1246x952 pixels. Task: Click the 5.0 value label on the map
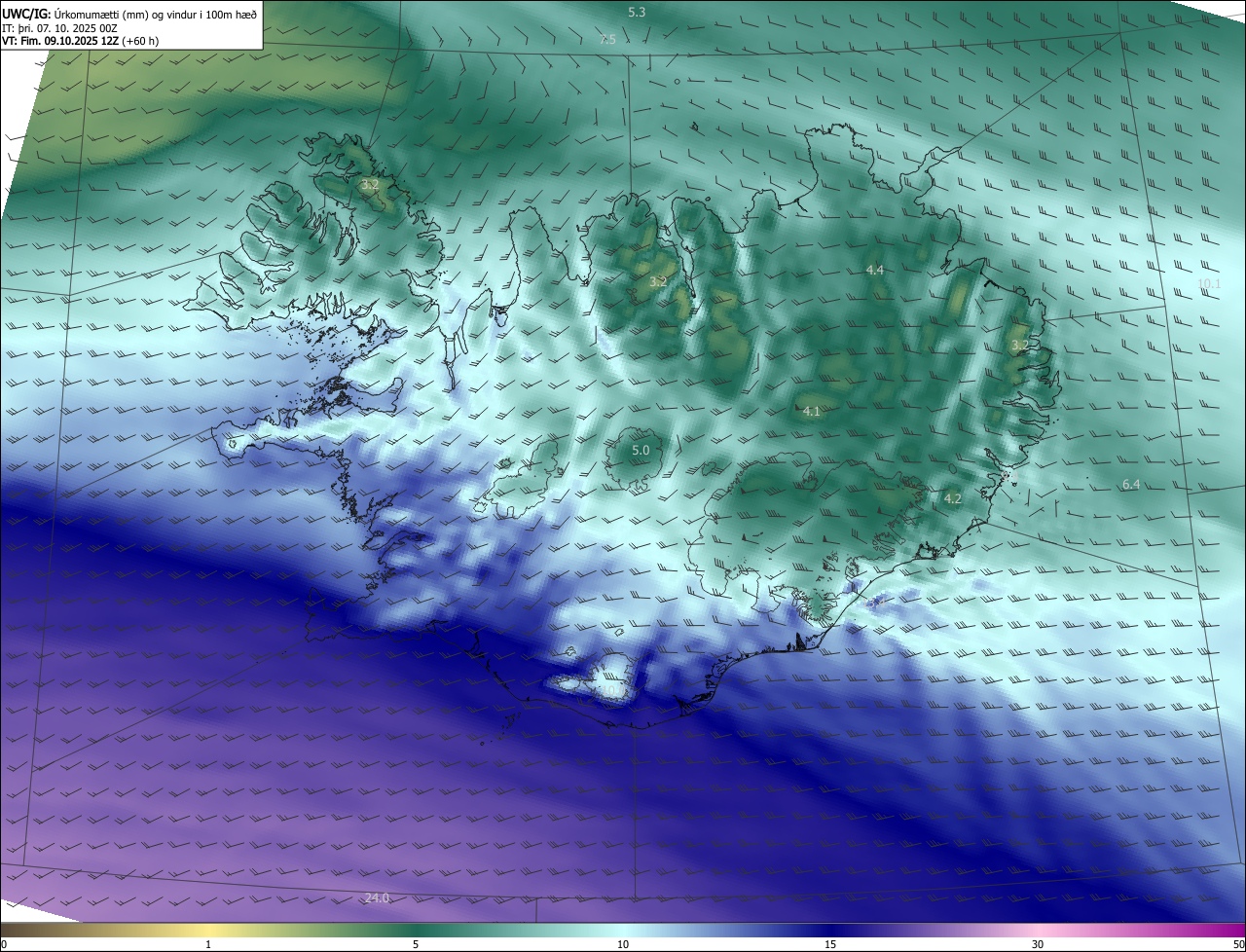pos(641,450)
